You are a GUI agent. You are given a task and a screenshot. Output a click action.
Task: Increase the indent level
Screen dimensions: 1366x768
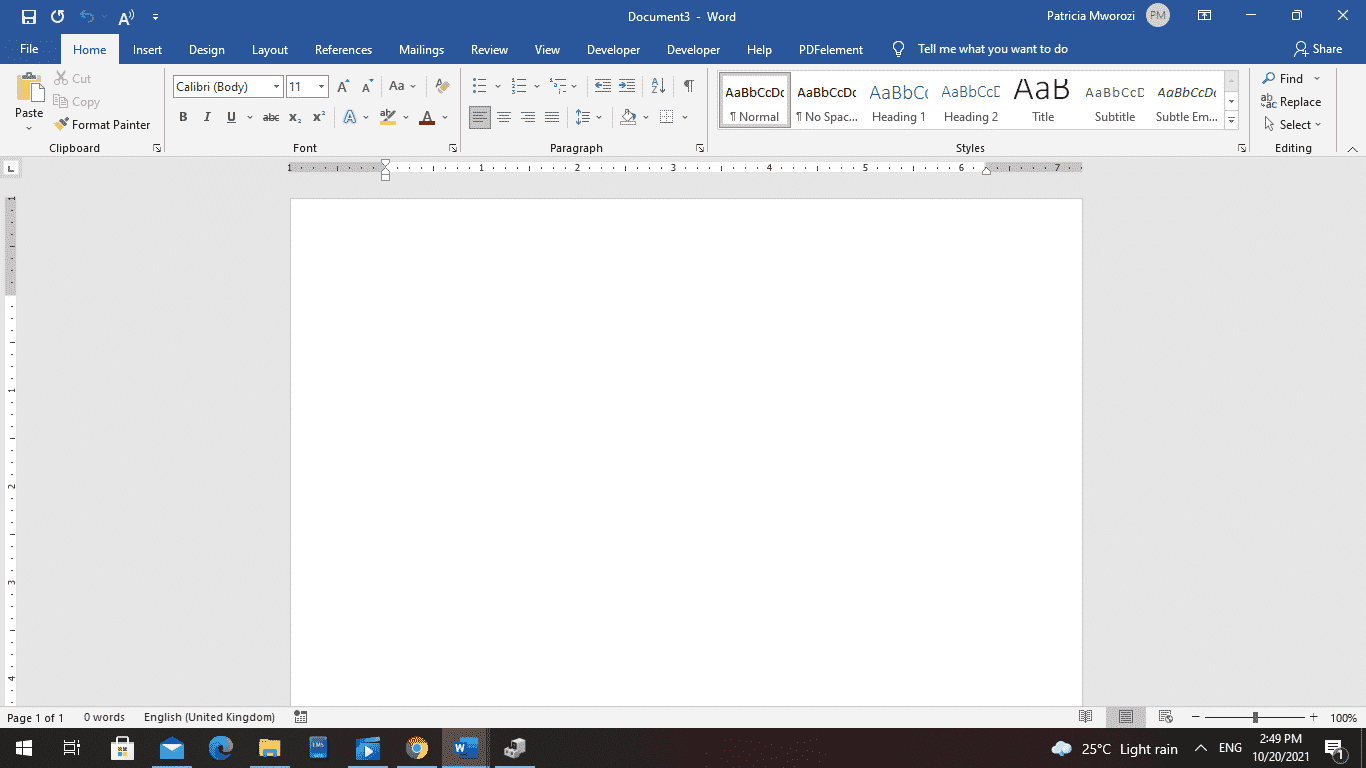pyautogui.click(x=626, y=87)
